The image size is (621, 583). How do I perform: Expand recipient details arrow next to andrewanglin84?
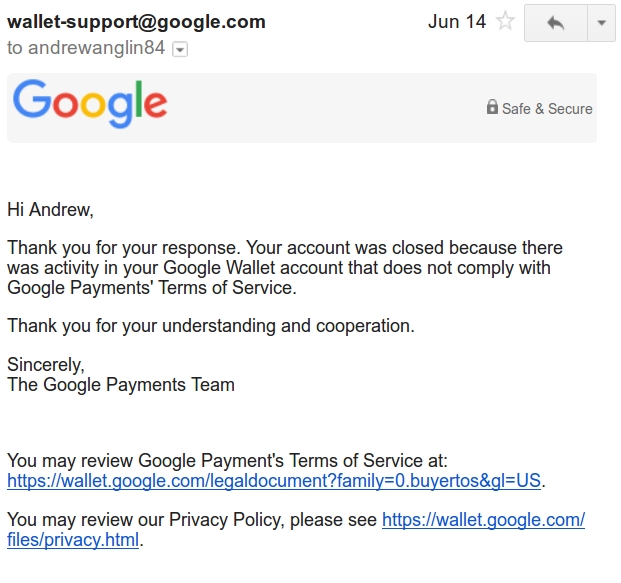(180, 49)
